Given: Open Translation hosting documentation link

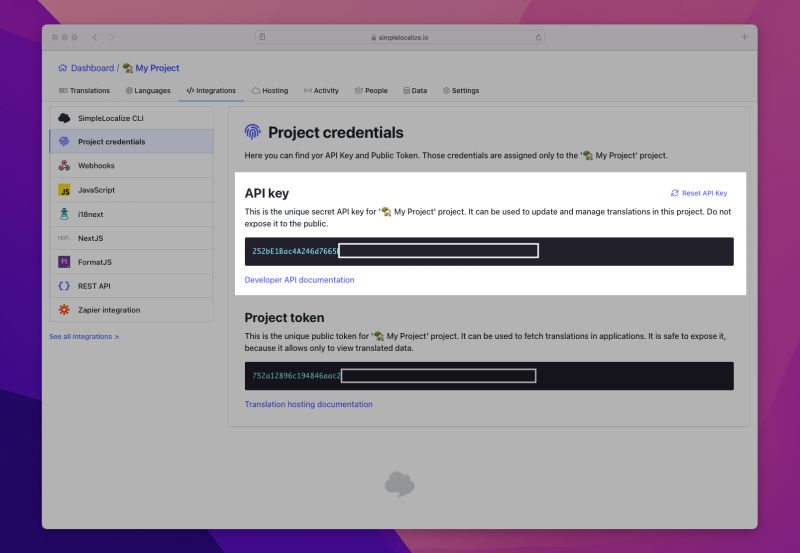Looking at the screenshot, I should pos(308,404).
